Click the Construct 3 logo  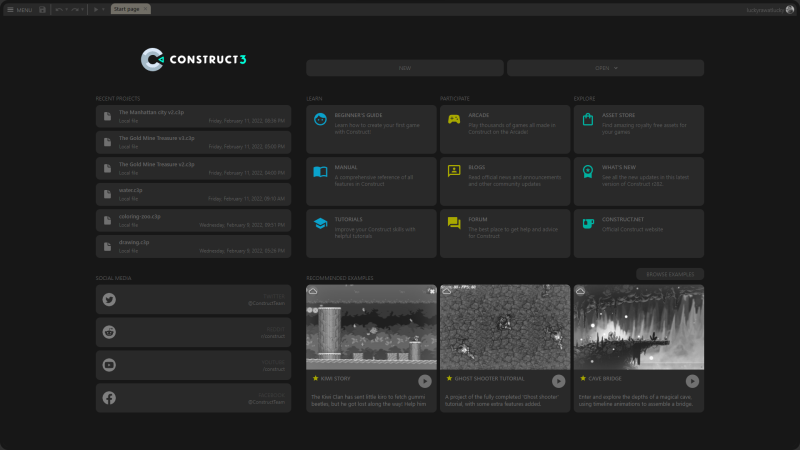(194, 60)
